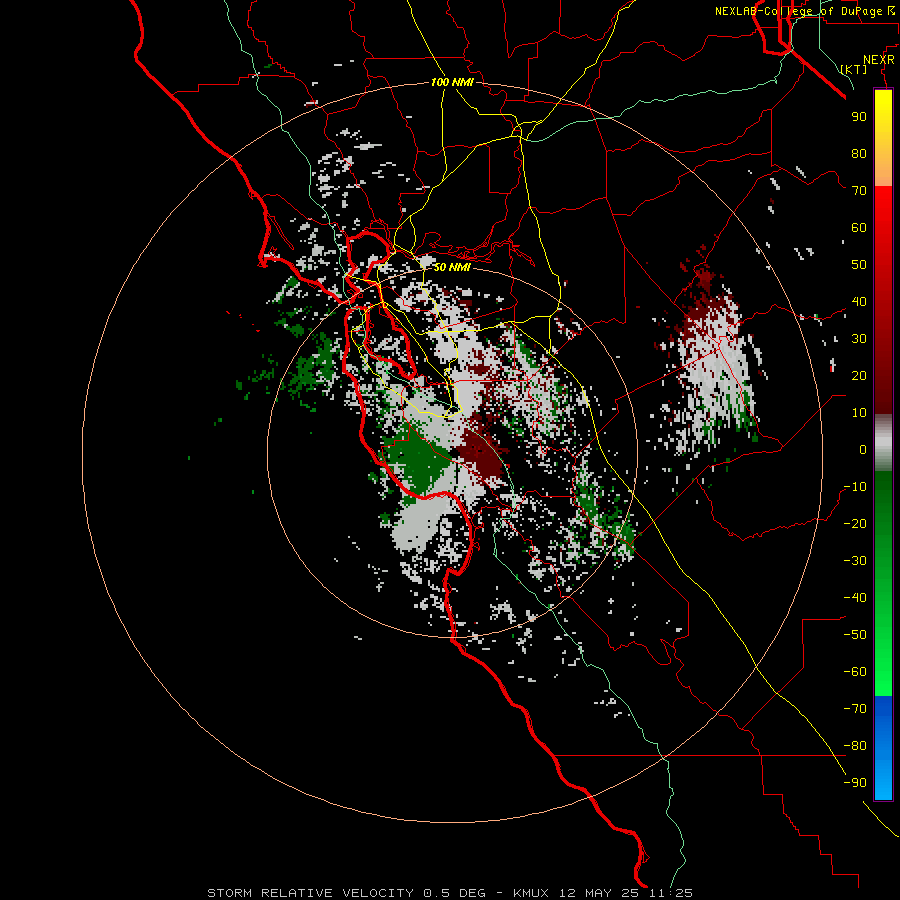Click the "NEXR" label above the color scale
The height and width of the screenshot is (900, 900).
(879, 60)
